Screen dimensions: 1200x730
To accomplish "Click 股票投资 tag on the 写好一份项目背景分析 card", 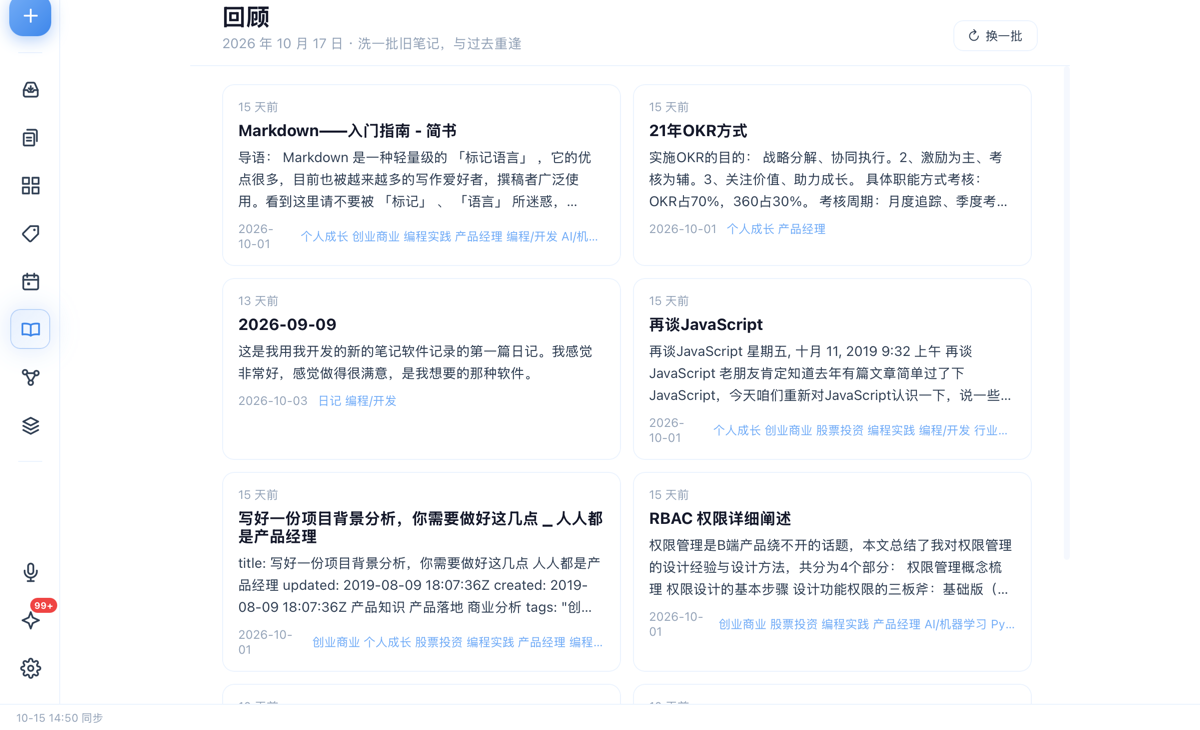I will click(439, 643).
